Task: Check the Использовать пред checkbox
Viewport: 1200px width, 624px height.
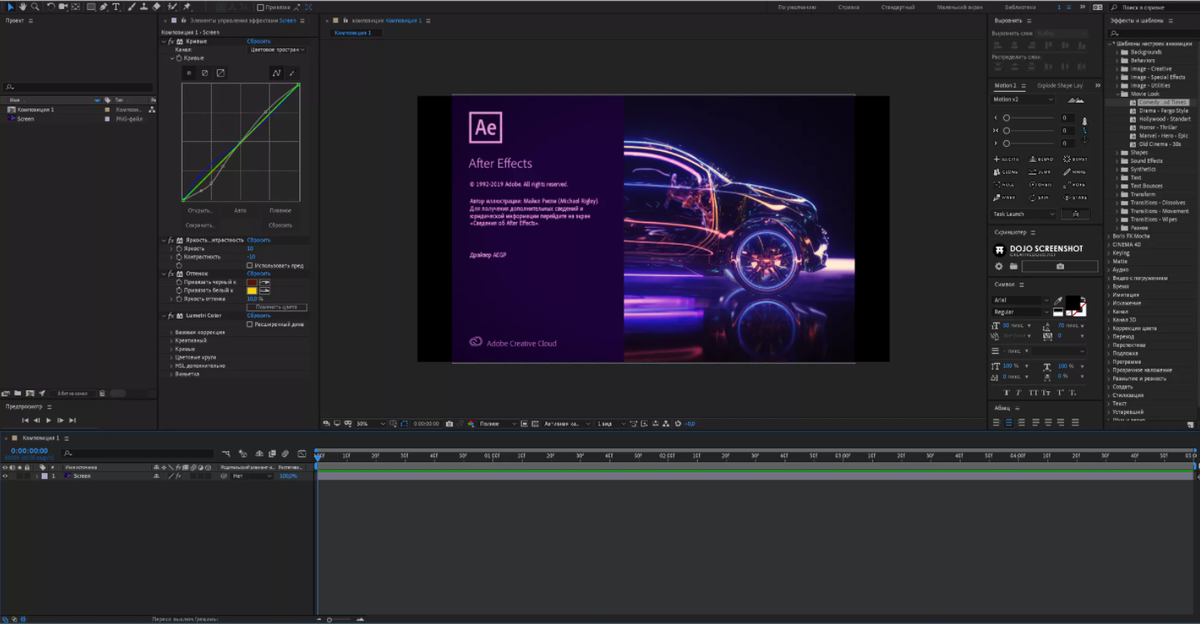Action: pyautogui.click(x=249, y=265)
